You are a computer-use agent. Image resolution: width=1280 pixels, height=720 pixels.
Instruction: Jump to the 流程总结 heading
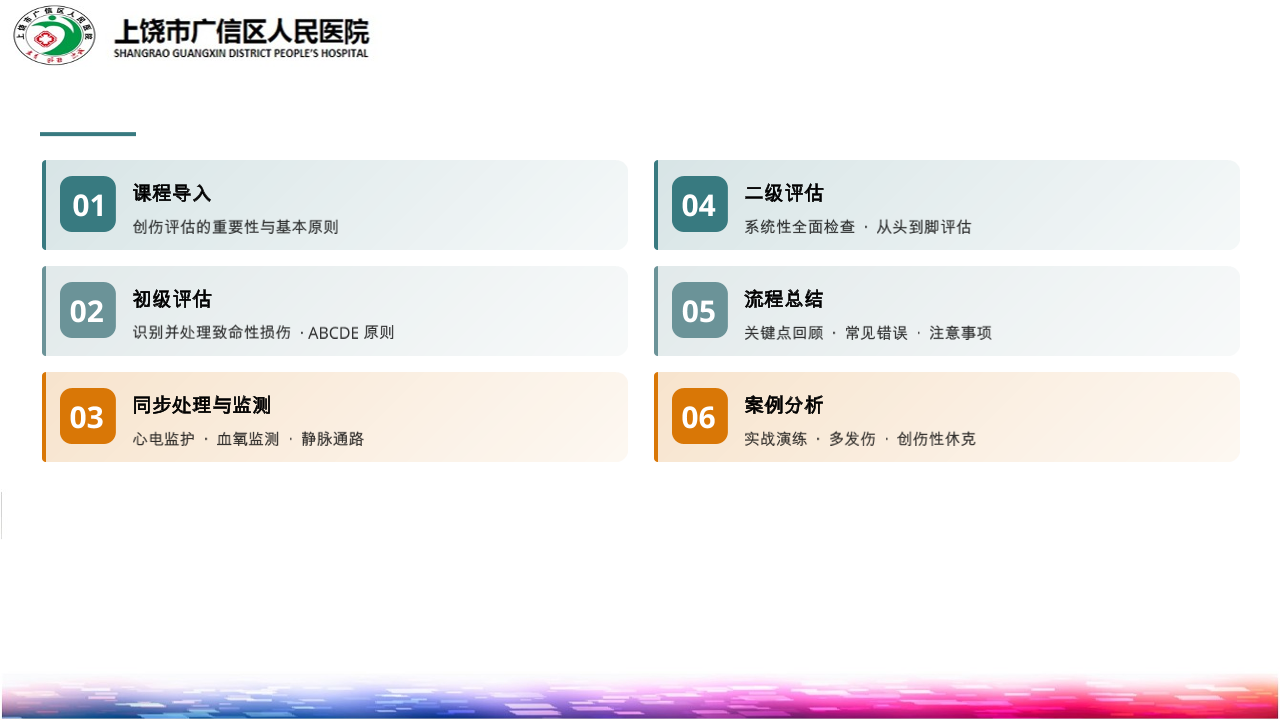click(783, 299)
